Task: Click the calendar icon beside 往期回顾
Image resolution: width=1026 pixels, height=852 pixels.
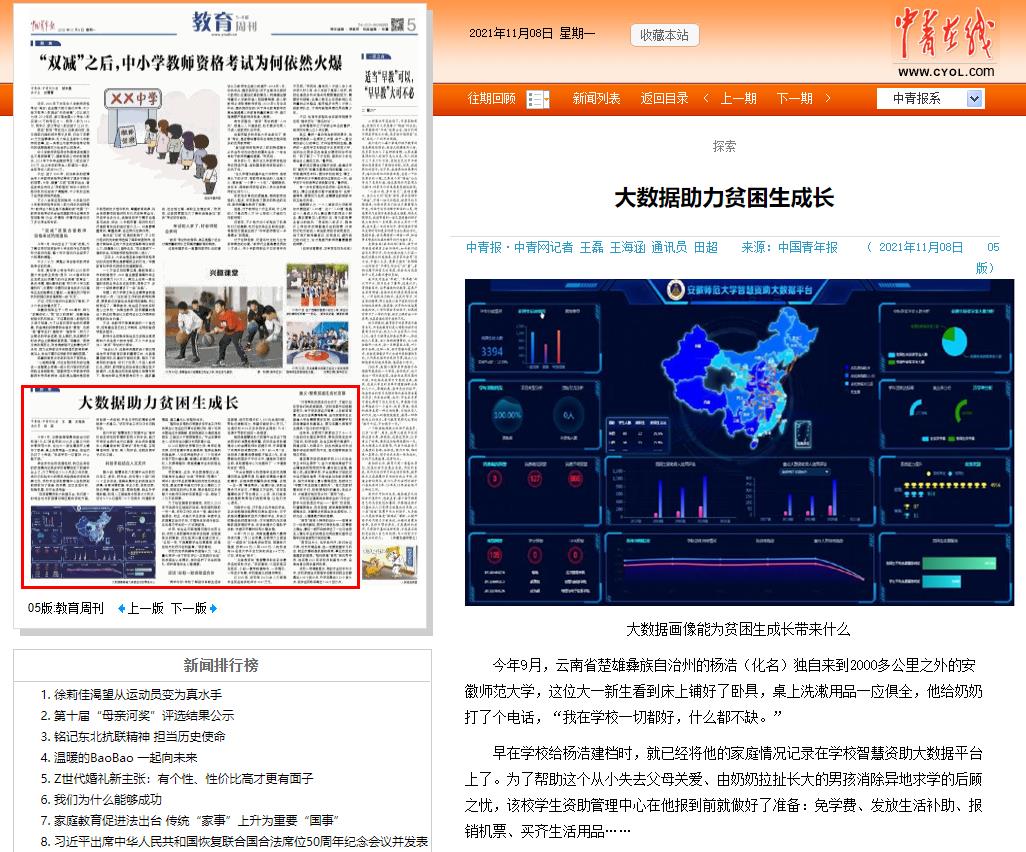Action: [x=538, y=99]
